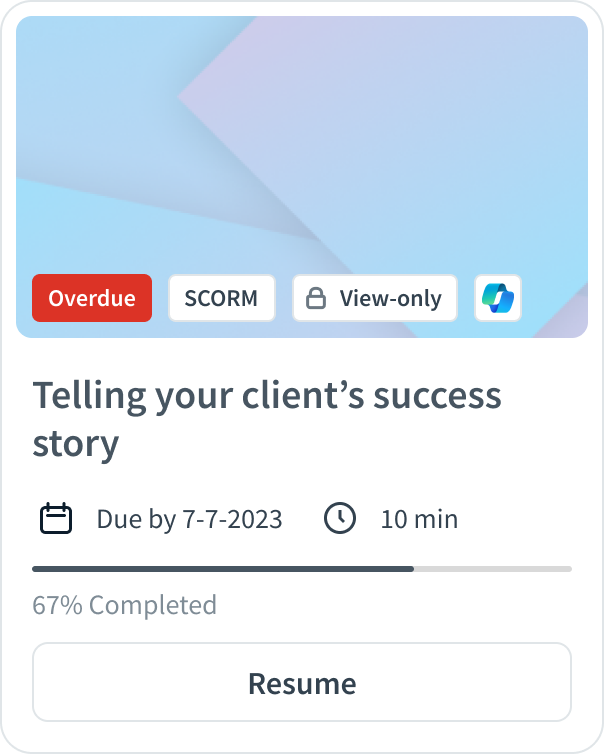Screen dimensions: 604x754
Task: Click the clock icon beside duration
Action: click(x=340, y=519)
